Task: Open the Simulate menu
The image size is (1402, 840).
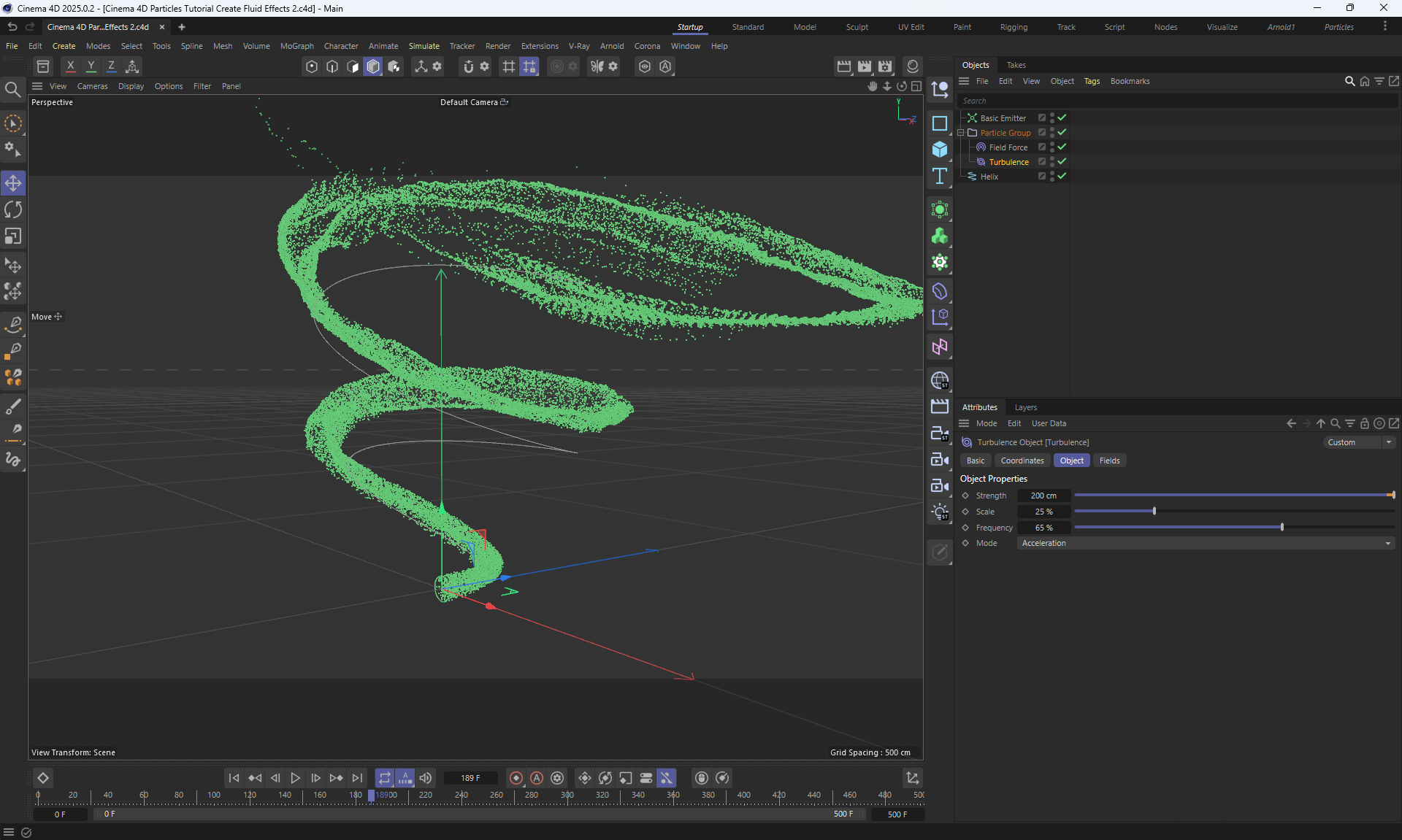Action: 424,46
